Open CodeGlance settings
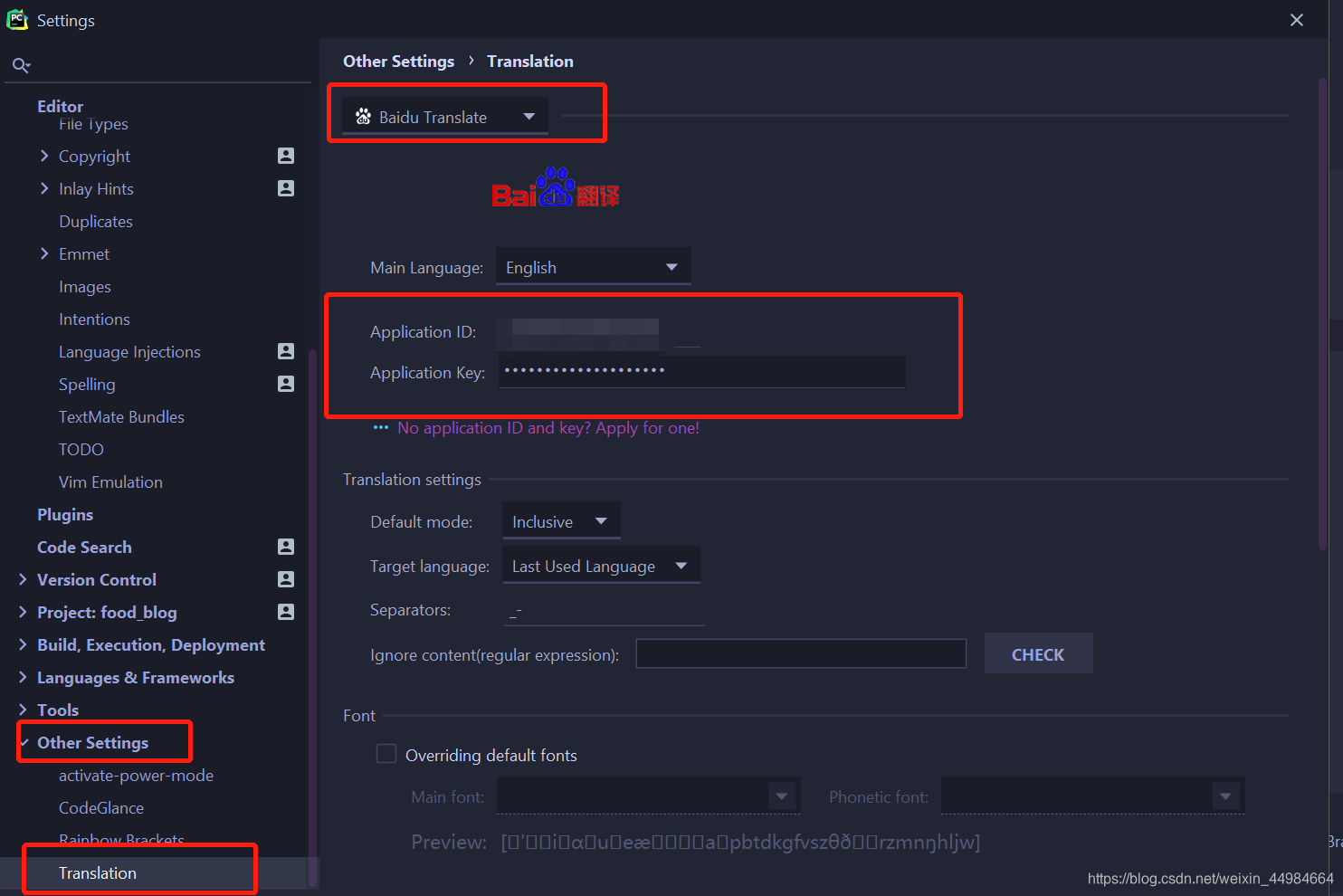 101,807
